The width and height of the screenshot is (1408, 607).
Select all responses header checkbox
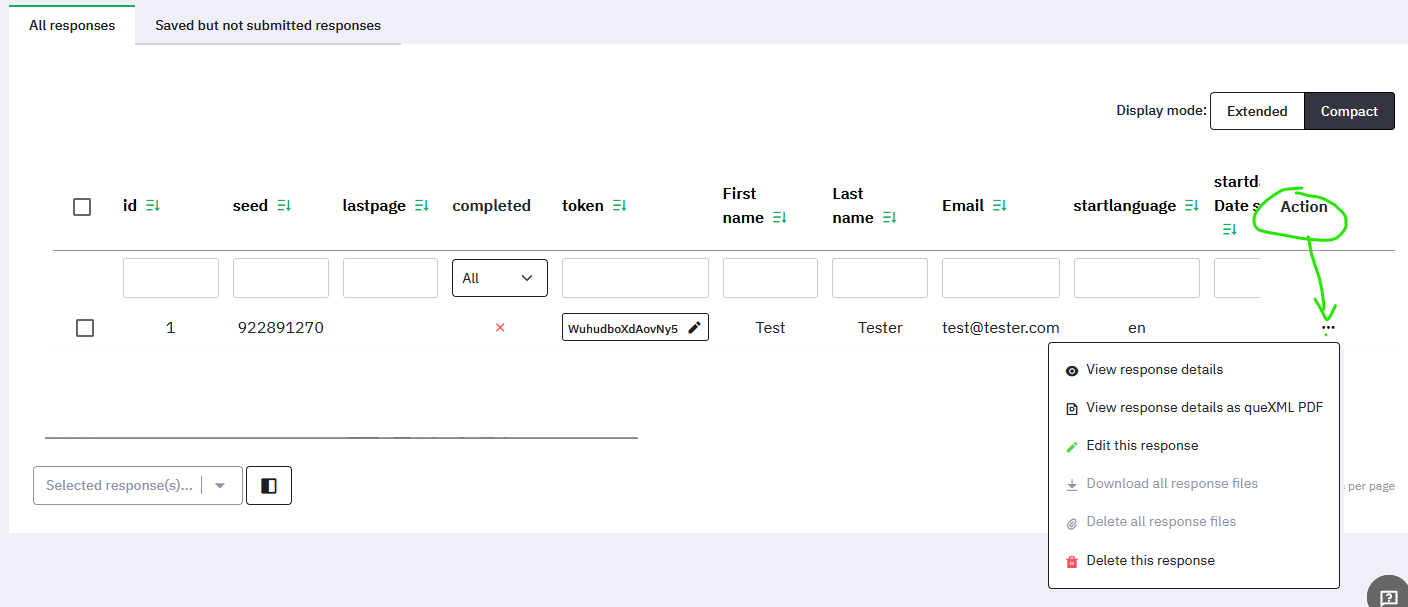coord(82,207)
